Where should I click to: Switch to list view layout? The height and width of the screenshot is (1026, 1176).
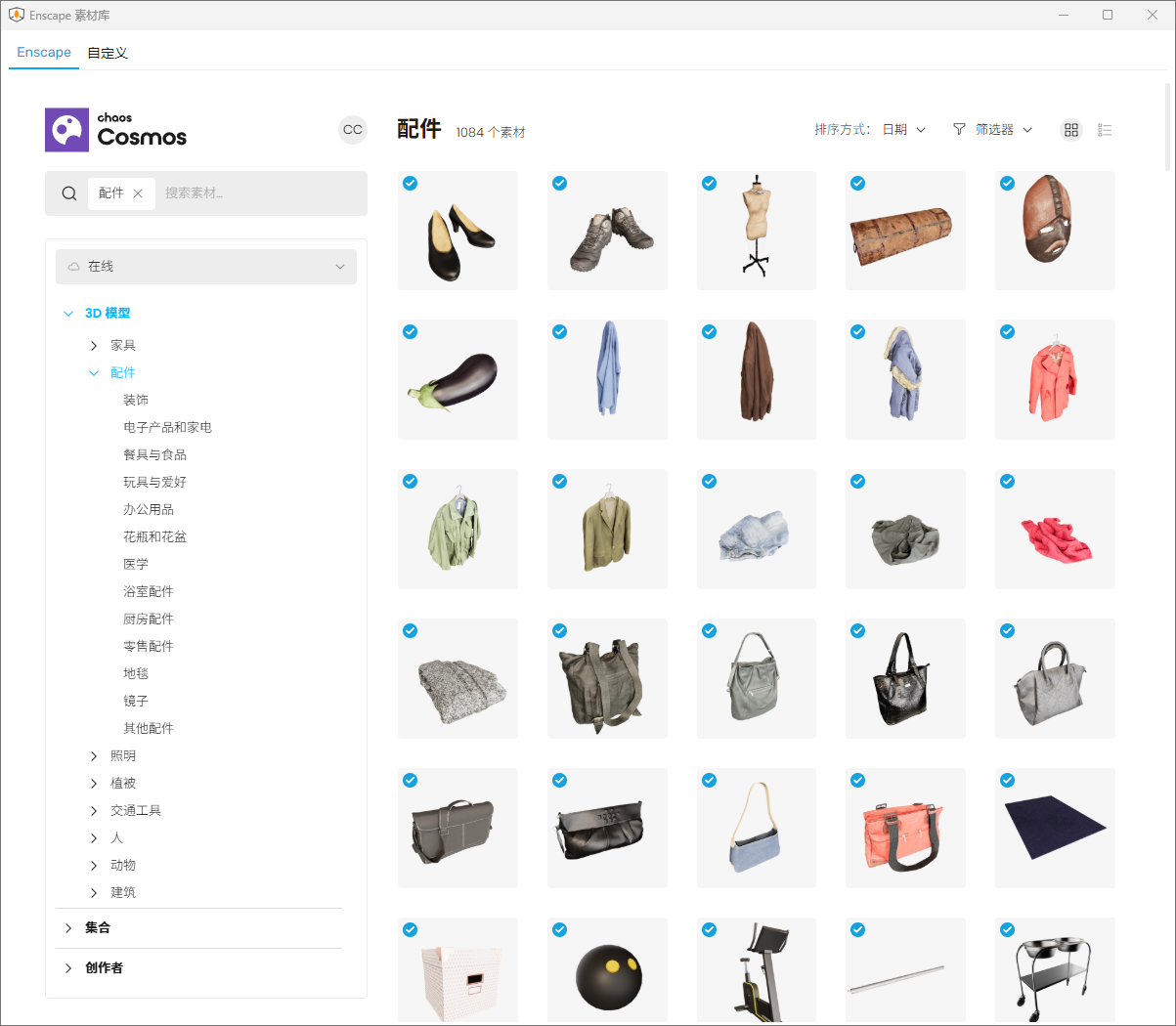point(1105,130)
